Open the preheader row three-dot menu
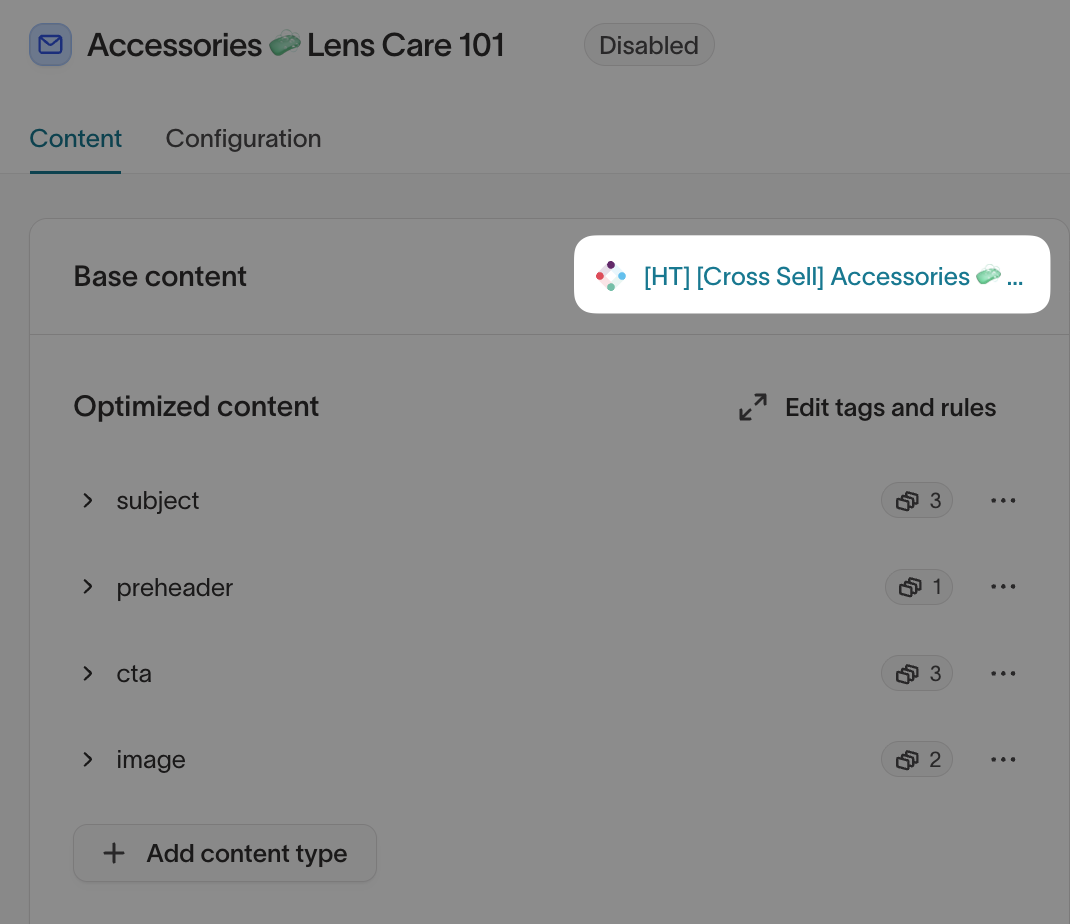The width and height of the screenshot is (1070, 924). click(x=1003, y=587)
